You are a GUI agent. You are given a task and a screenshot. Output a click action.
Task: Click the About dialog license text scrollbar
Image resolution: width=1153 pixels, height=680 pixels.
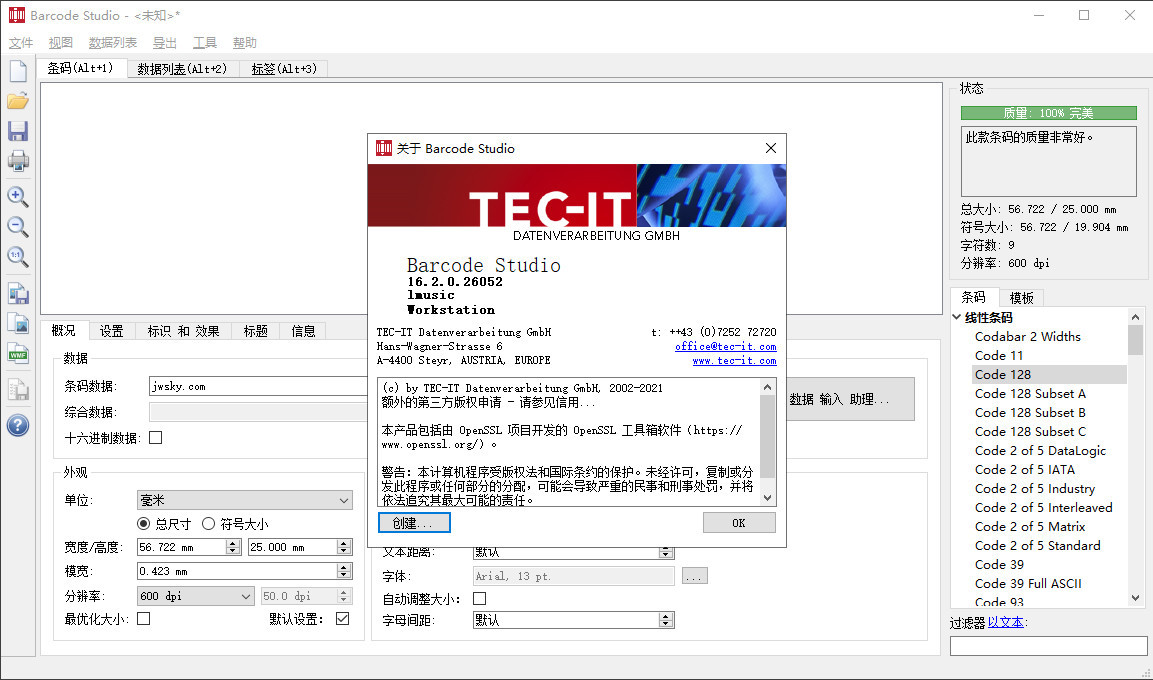tap(767, 442)
